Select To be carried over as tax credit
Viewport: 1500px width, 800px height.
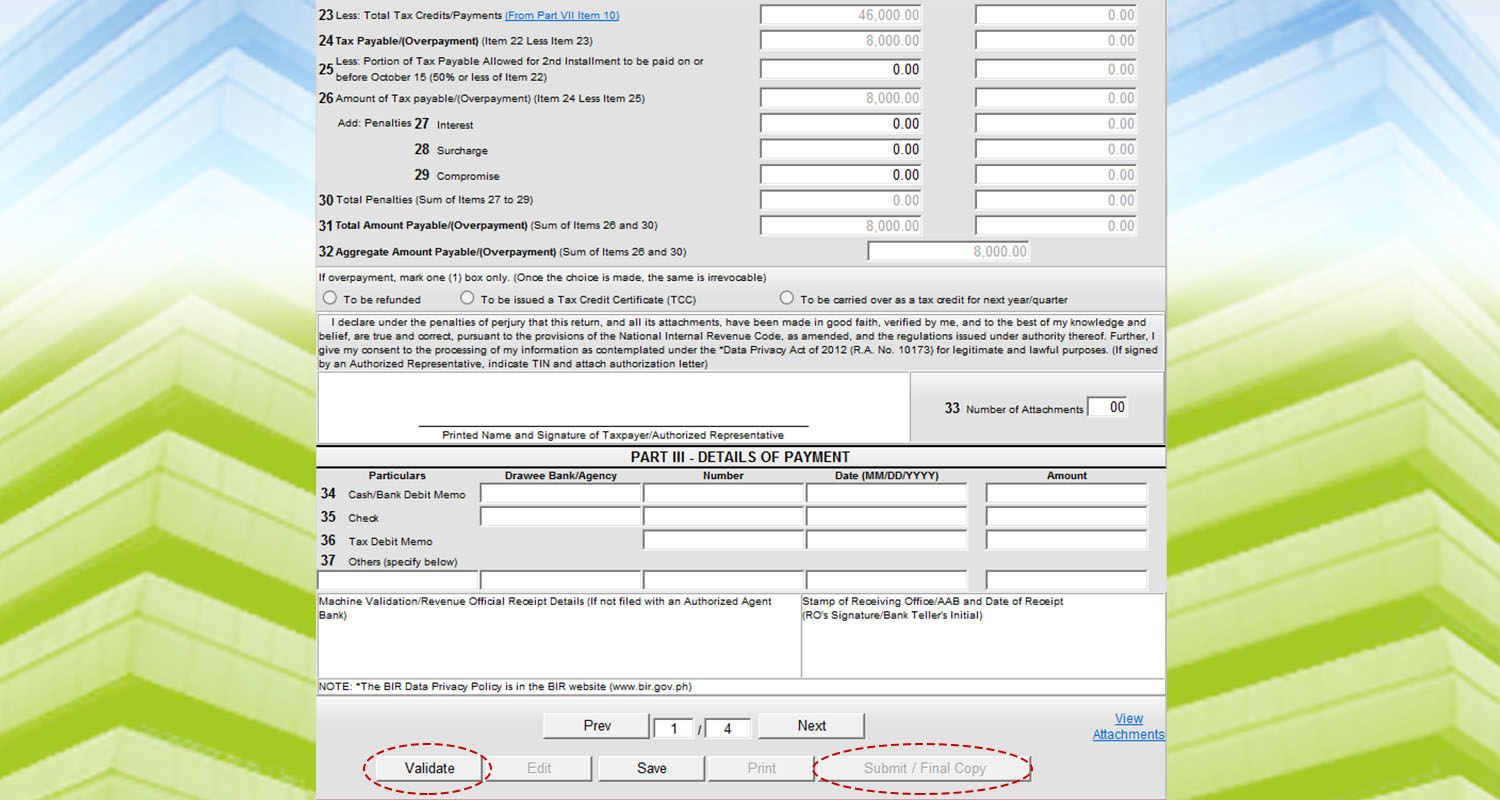(787, 298)
